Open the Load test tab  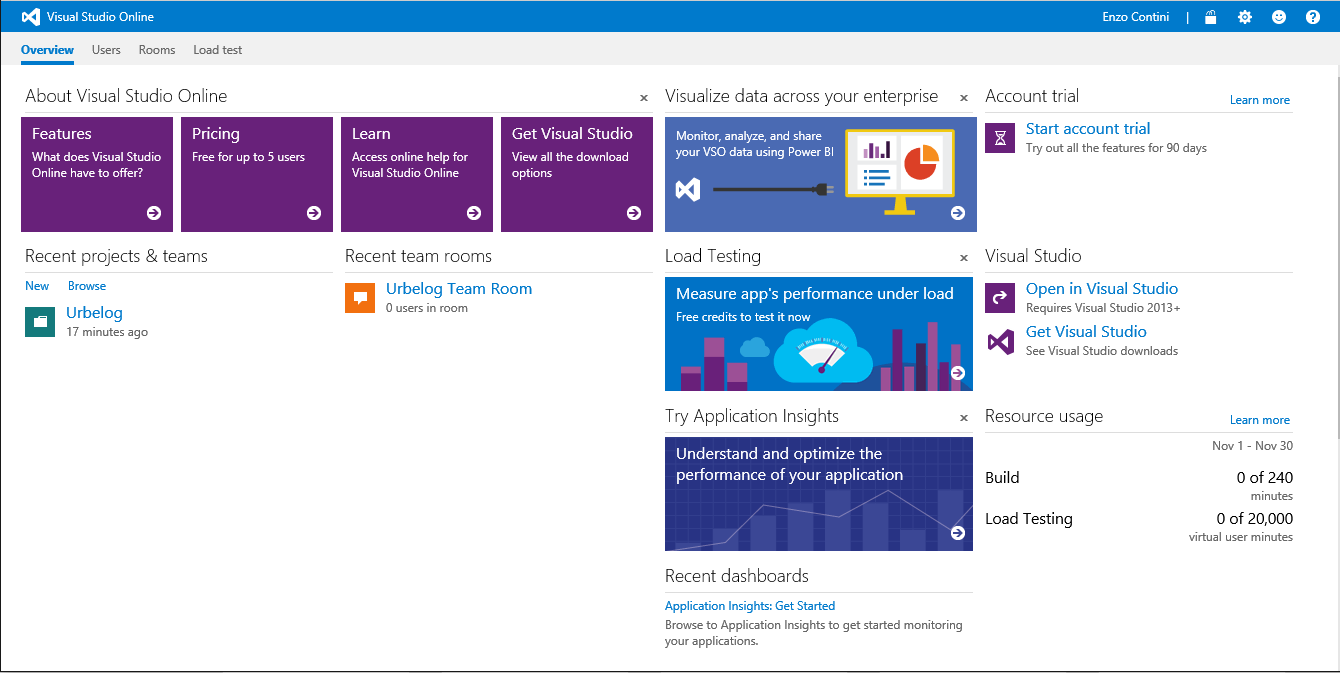(217, 50)
